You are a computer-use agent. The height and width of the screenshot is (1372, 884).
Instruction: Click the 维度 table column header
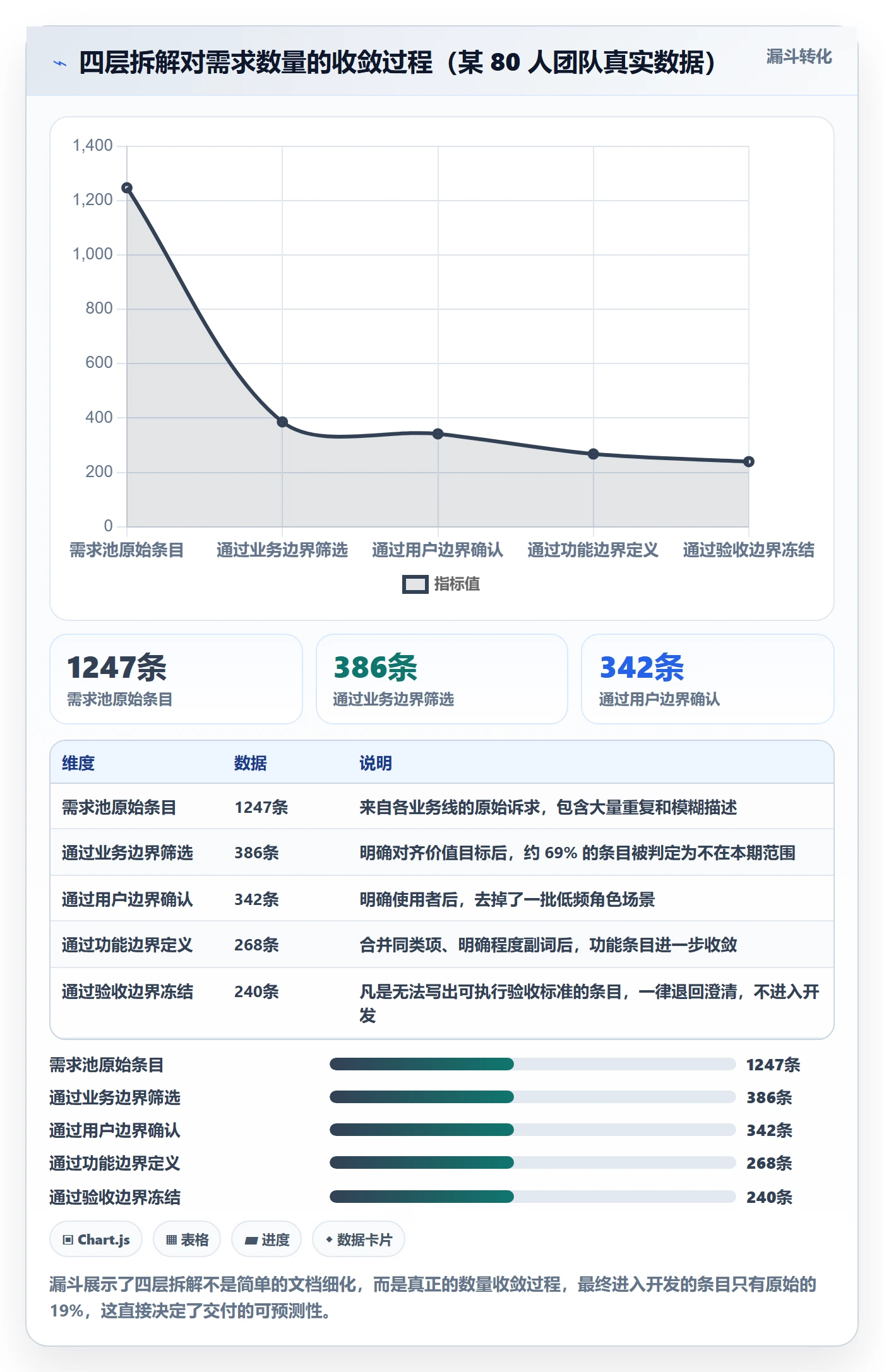pyautogui.click(x=78, y=763)
